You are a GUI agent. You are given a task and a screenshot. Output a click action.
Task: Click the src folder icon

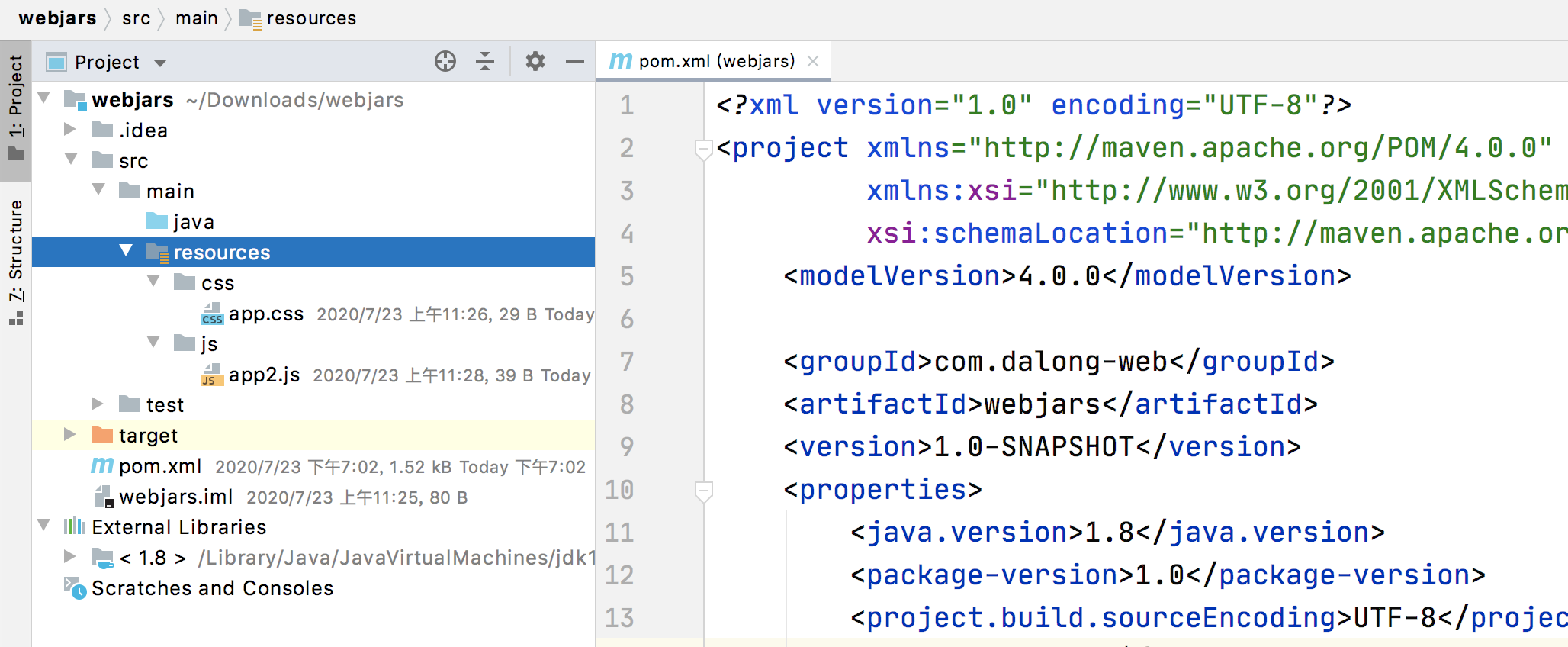tap(102, 160)
